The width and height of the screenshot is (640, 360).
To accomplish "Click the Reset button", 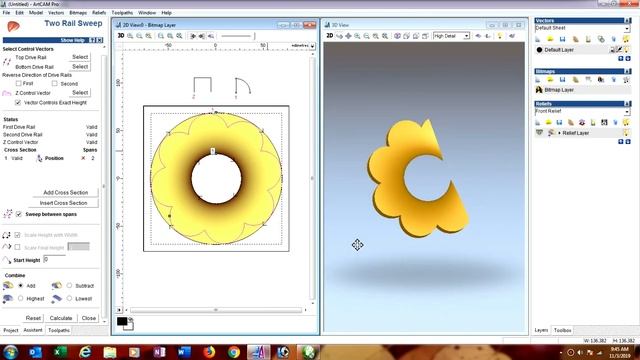I will [x=33, y=318].
